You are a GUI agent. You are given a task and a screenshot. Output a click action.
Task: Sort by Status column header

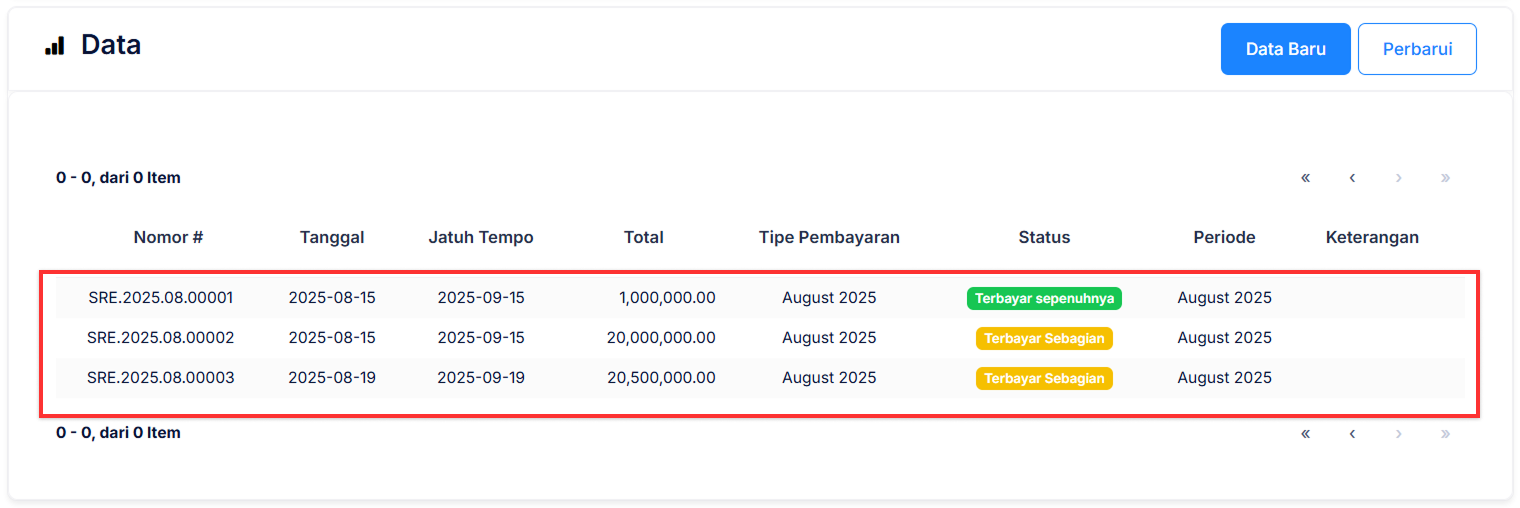tap(1044, 237)
